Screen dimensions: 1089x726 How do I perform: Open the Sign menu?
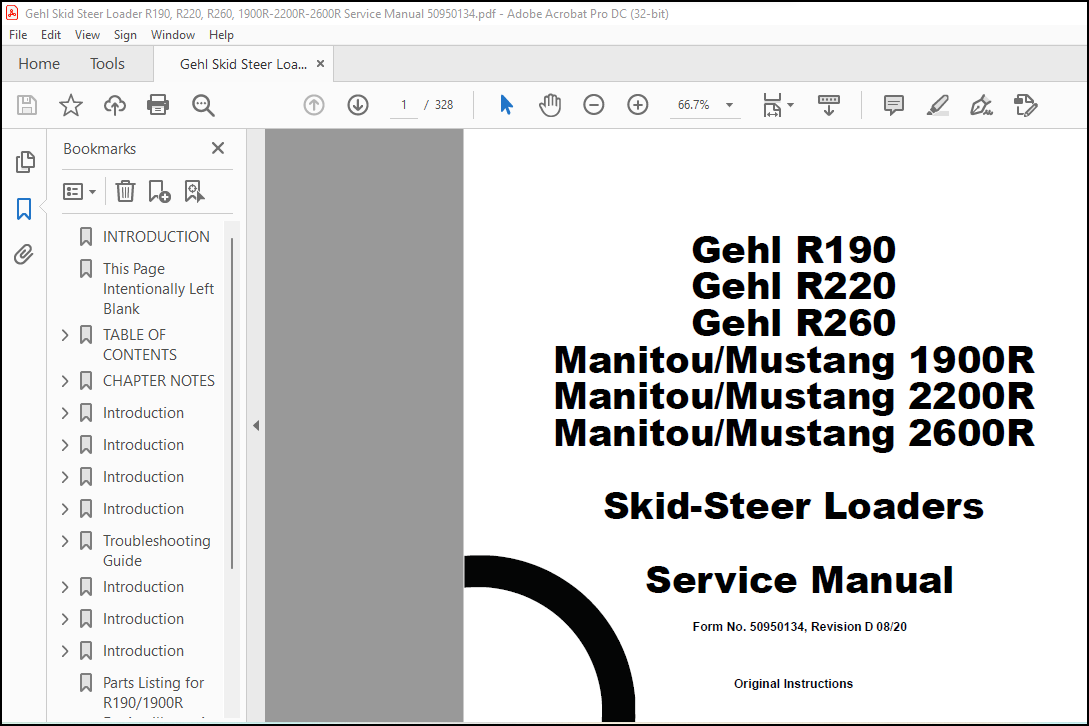click(125, 35)
